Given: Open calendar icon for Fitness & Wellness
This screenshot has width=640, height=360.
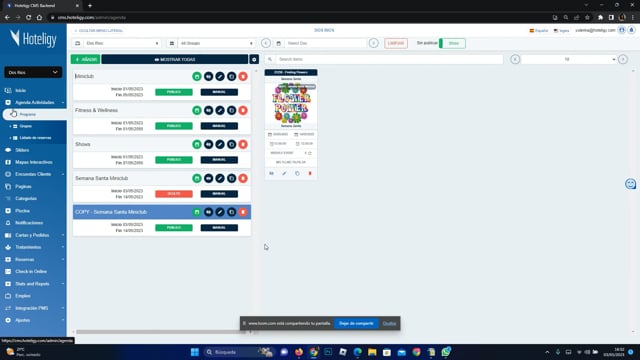Looking at the screenshot, I should click(x=197, y=110).
